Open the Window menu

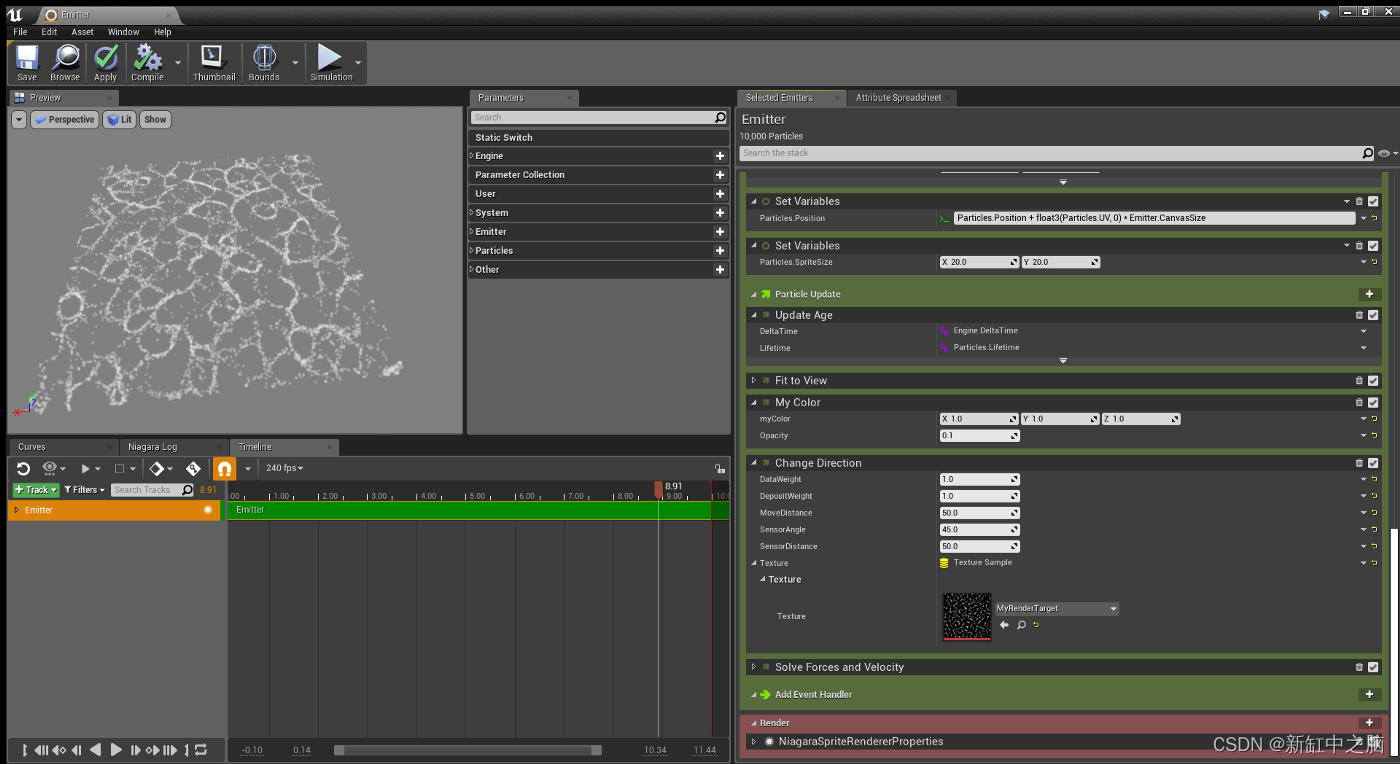tap(124, 32)
